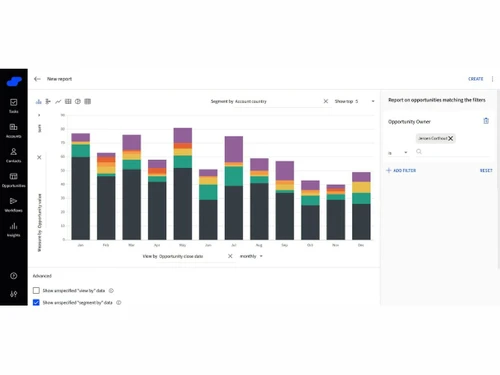Click the purple segment of the Jul bar
Screen dimensions: 500x375
(234, 149)
